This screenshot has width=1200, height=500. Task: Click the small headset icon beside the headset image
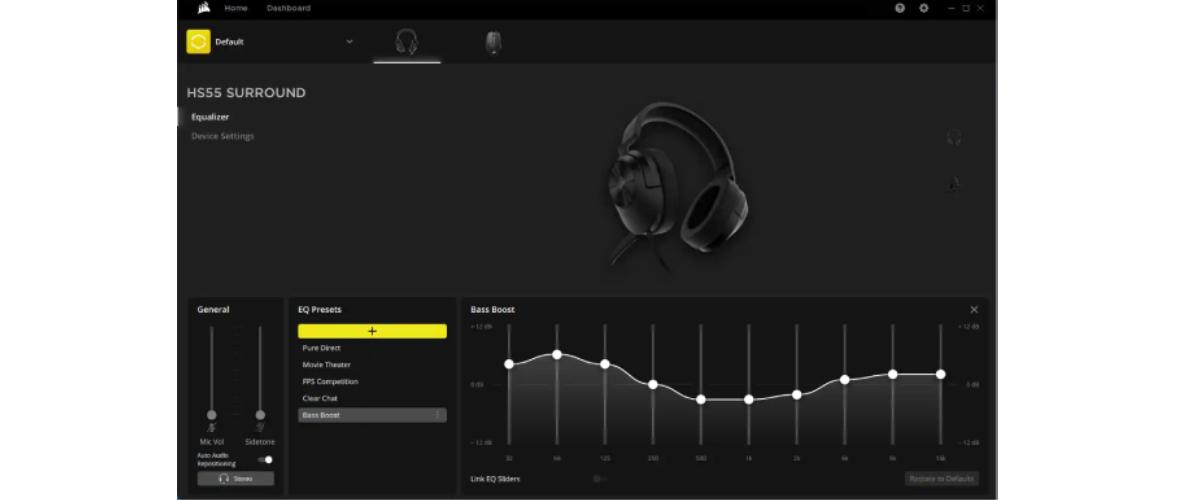click(x=954, y=137)
